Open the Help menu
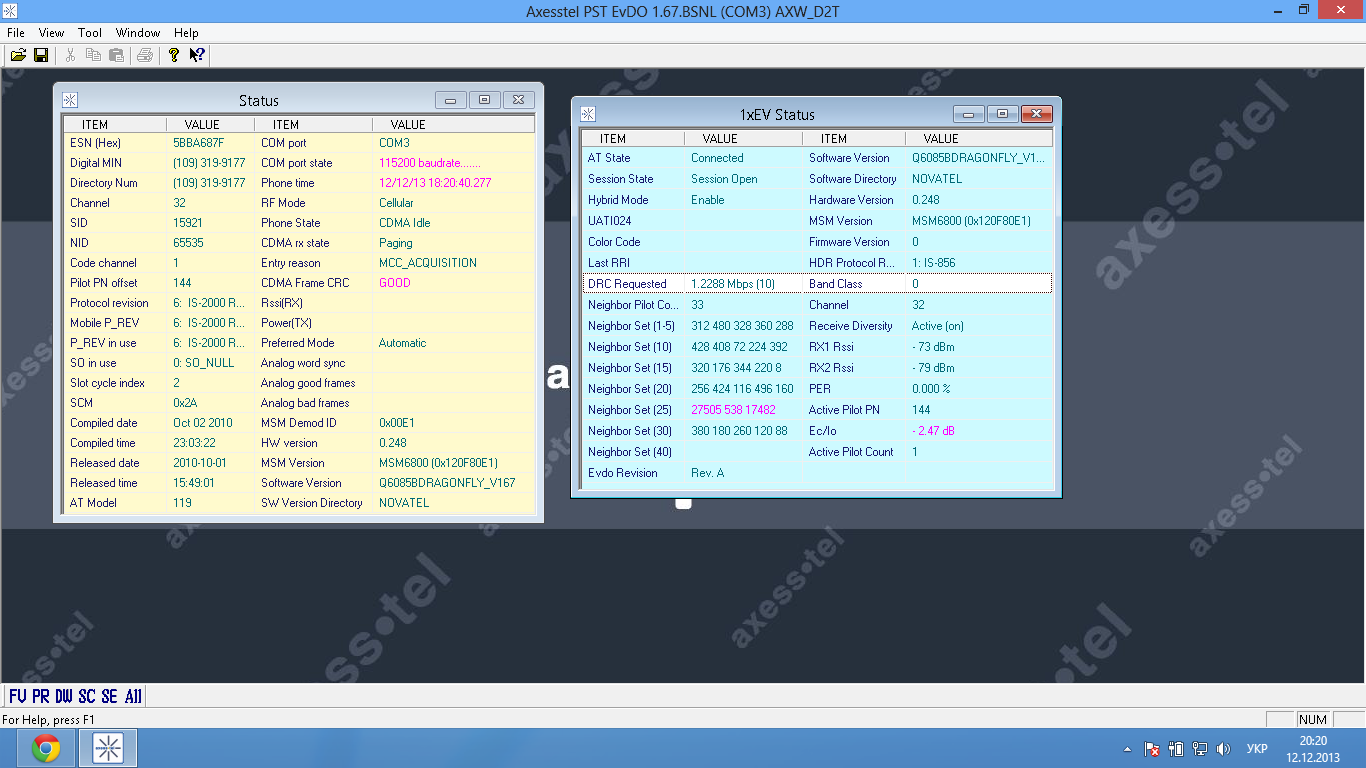1366x768 pixels. tap(186, 33)
